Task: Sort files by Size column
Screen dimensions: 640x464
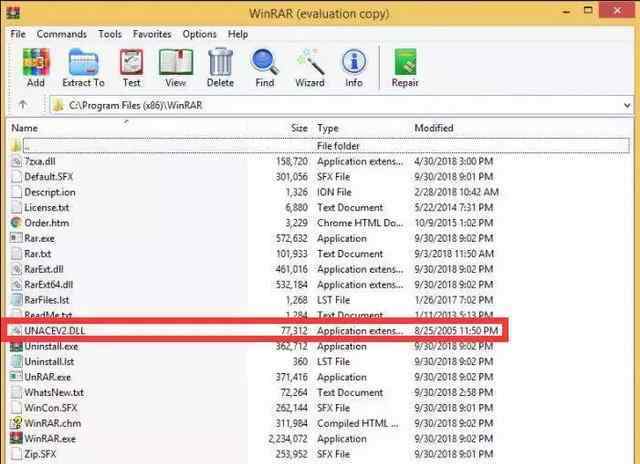Action: point(299,128)
